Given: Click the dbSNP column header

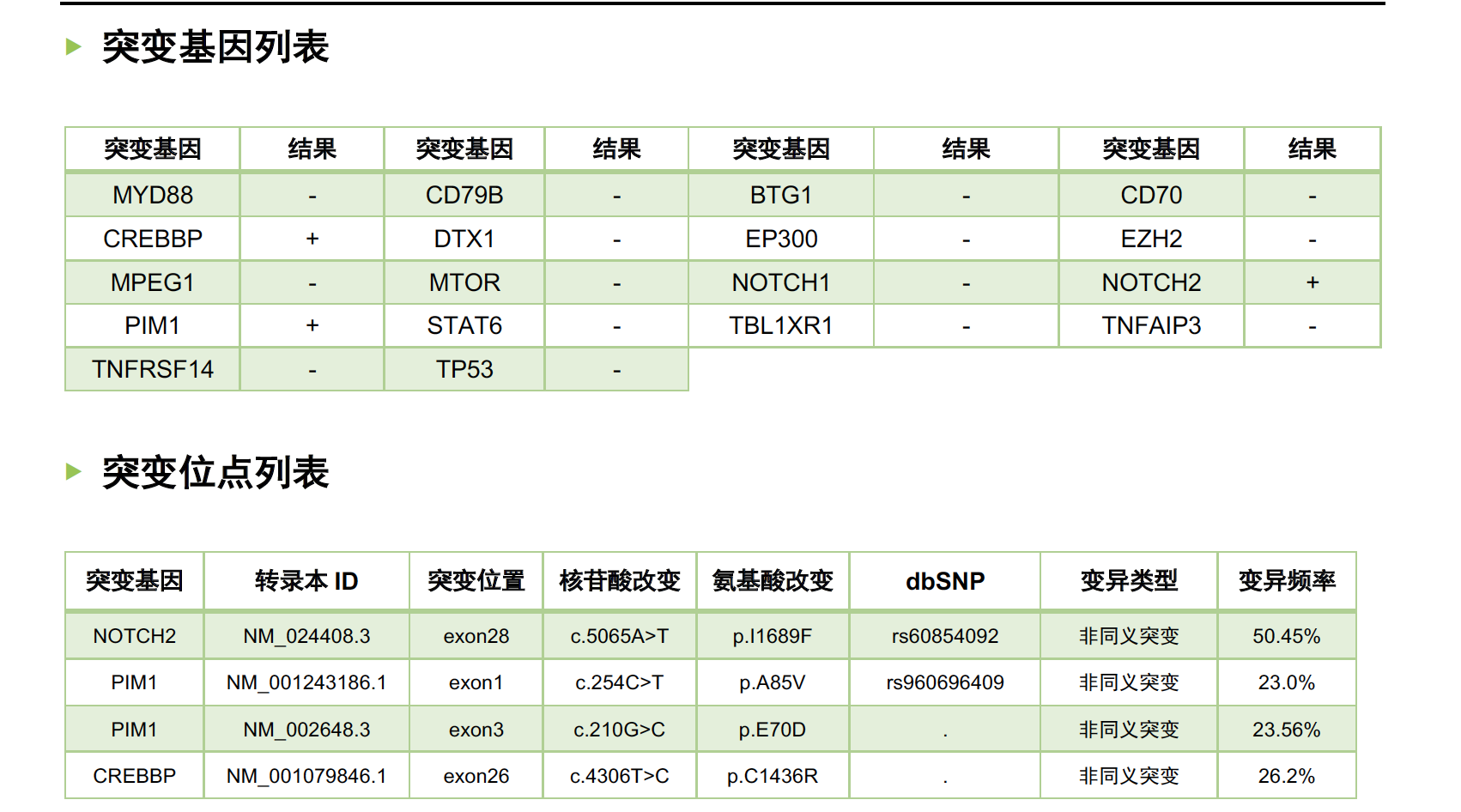Looking at the screenshot, I should point(945,581).
